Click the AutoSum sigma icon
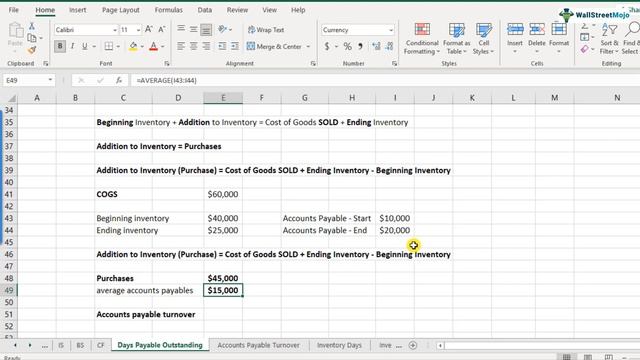This screenshot has width=640, height=360. point(585,26)
